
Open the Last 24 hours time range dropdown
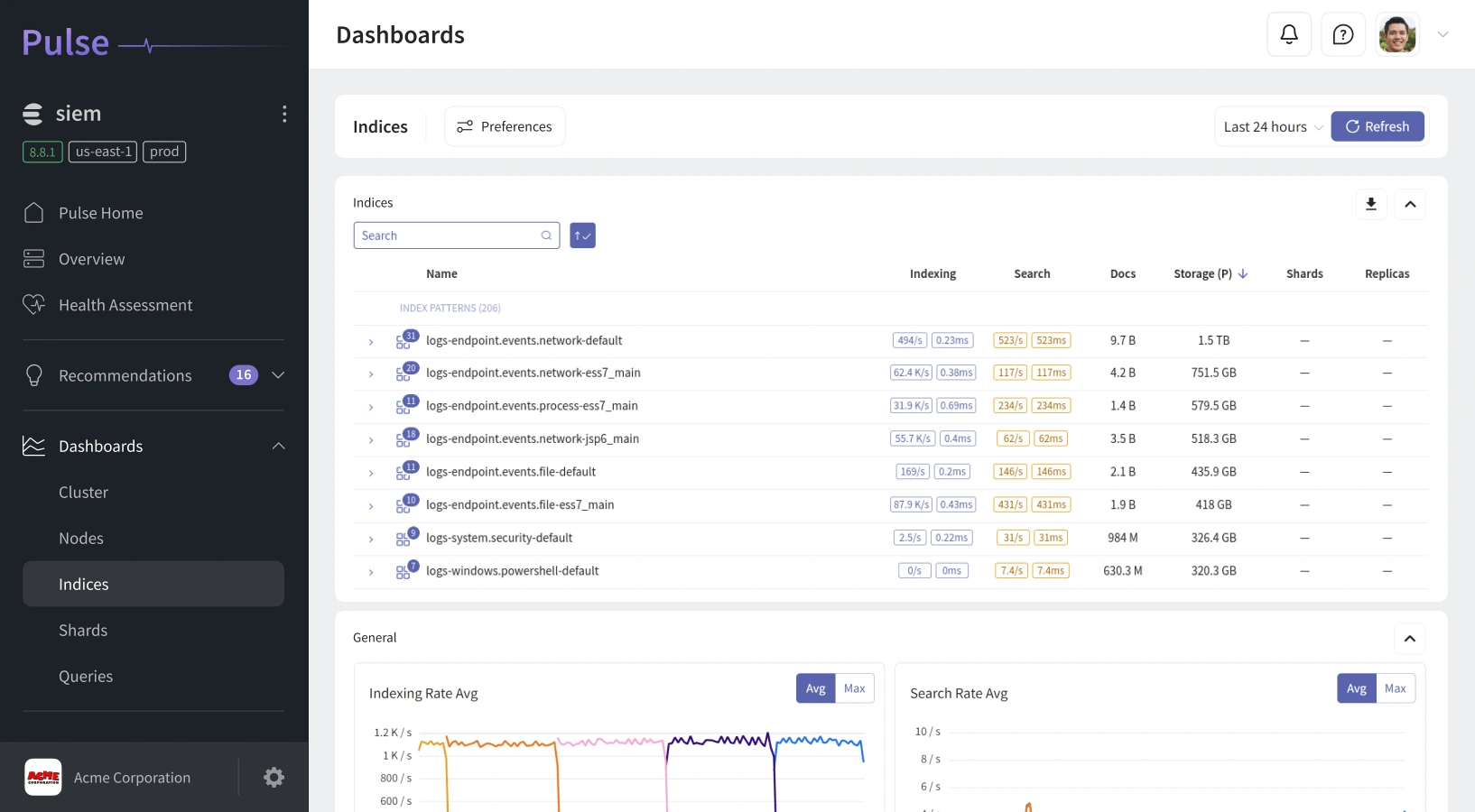pos(1273,127)
